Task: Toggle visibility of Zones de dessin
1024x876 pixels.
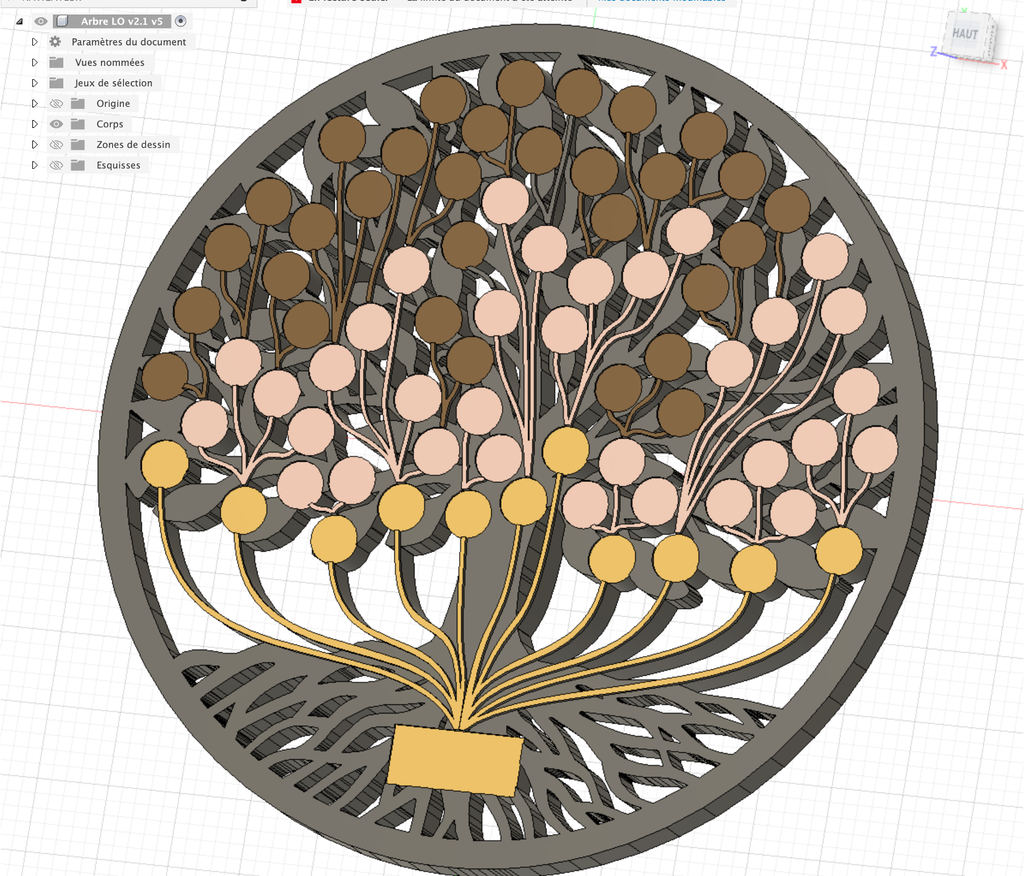Action: [x=57, y=144]
